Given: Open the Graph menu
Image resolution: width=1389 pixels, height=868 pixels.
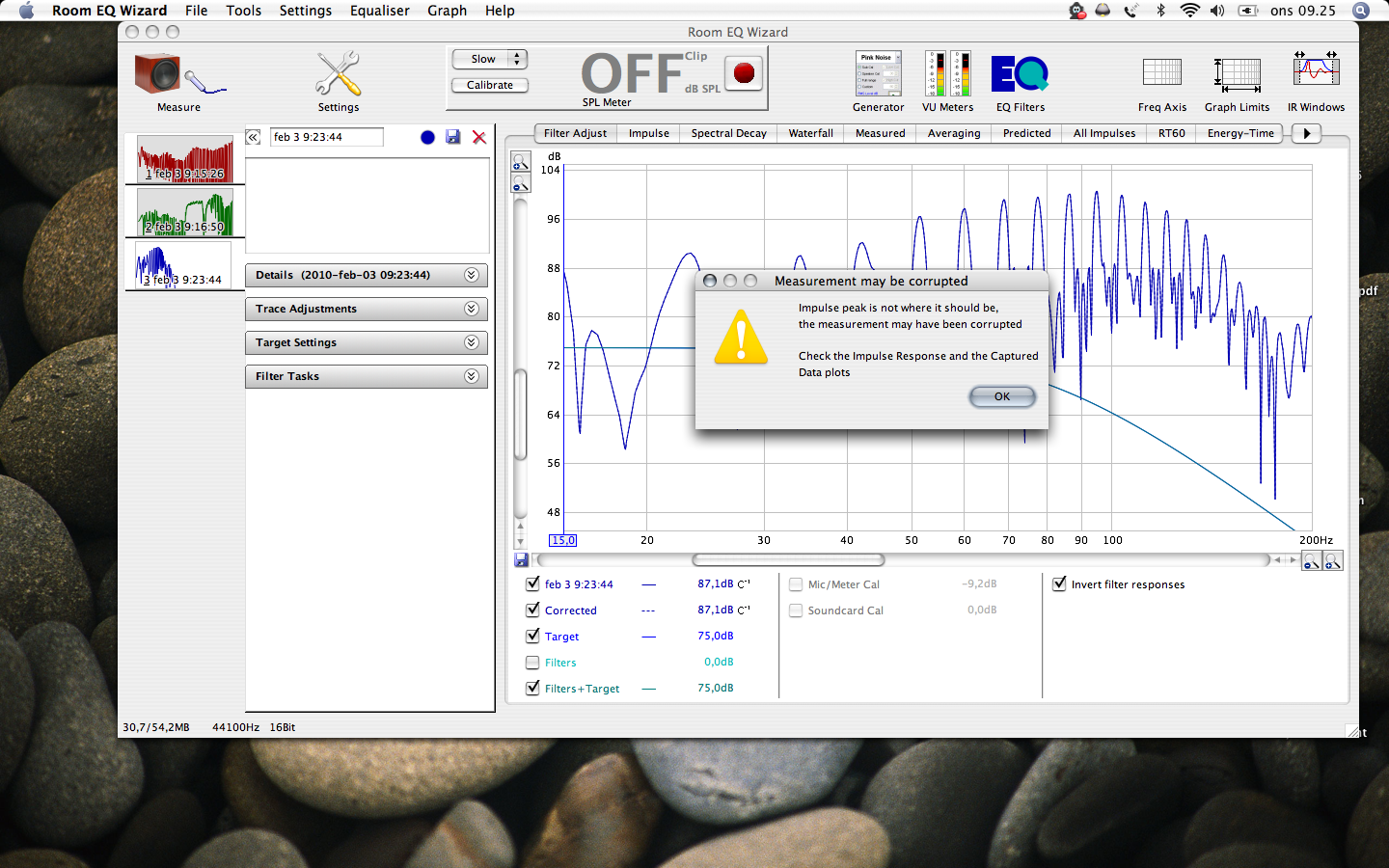Looking at the screenshot, I should pyautogui.click(x=448, y=11).
